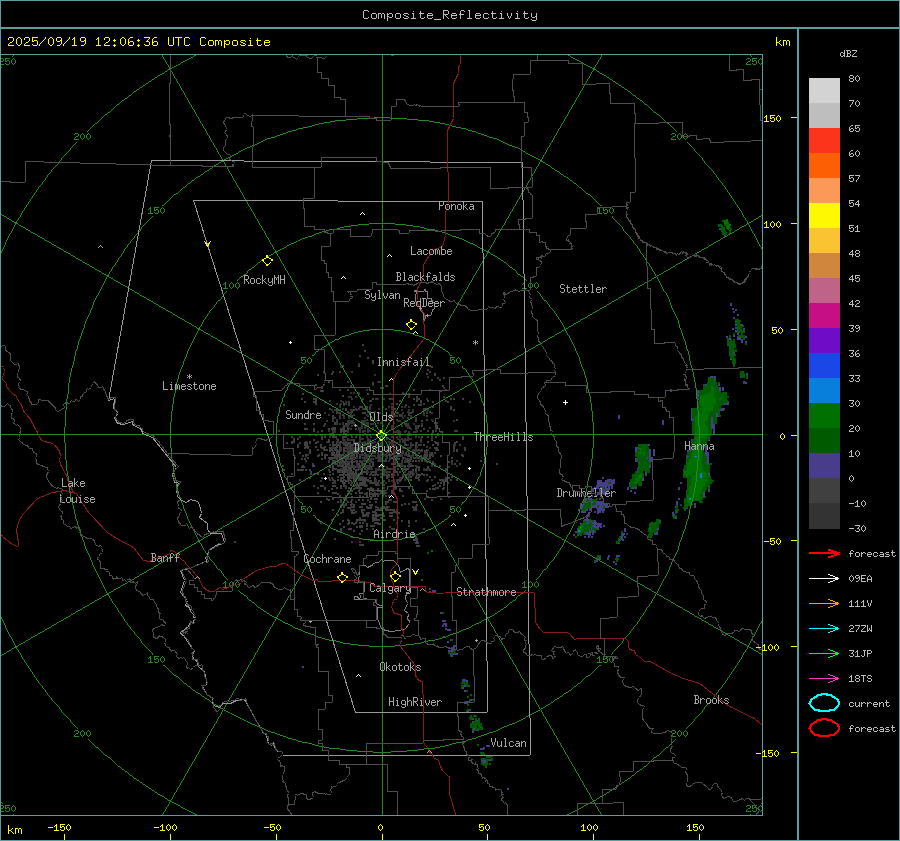Click the yellow diamond marker below Cochrane

tap(342, 578)
